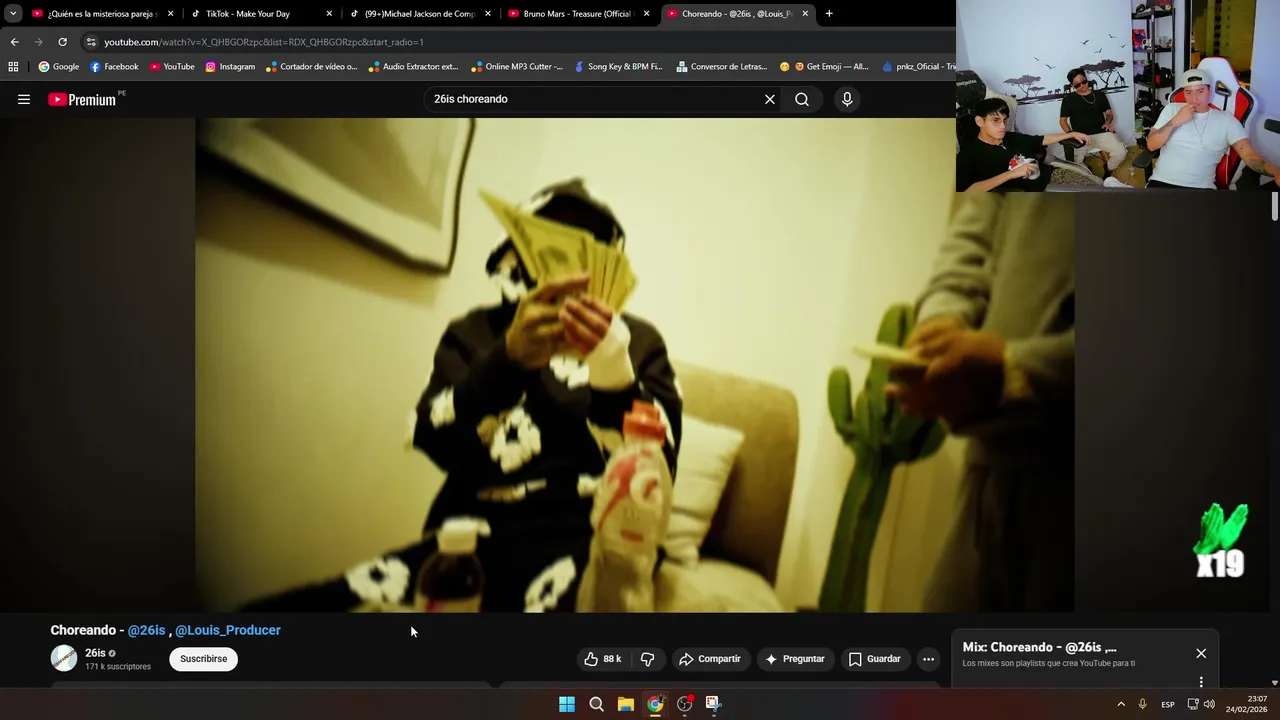Open the Google bookmark
Screen dimensions: 1280x720
point(59,67)
